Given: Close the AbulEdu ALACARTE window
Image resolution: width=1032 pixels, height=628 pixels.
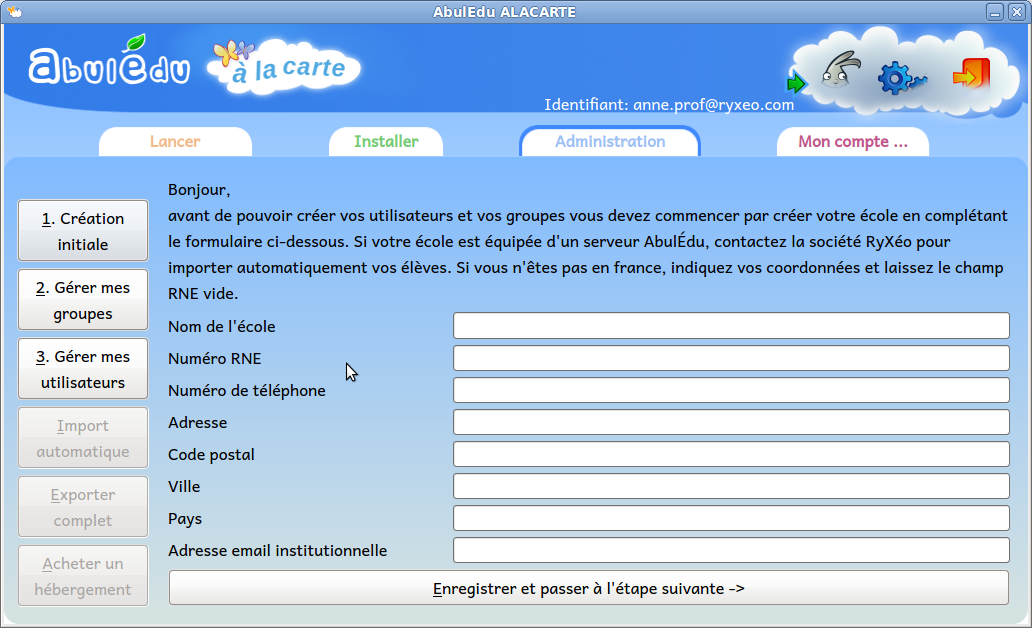Looking at the screenshot, I should 1017,12.
